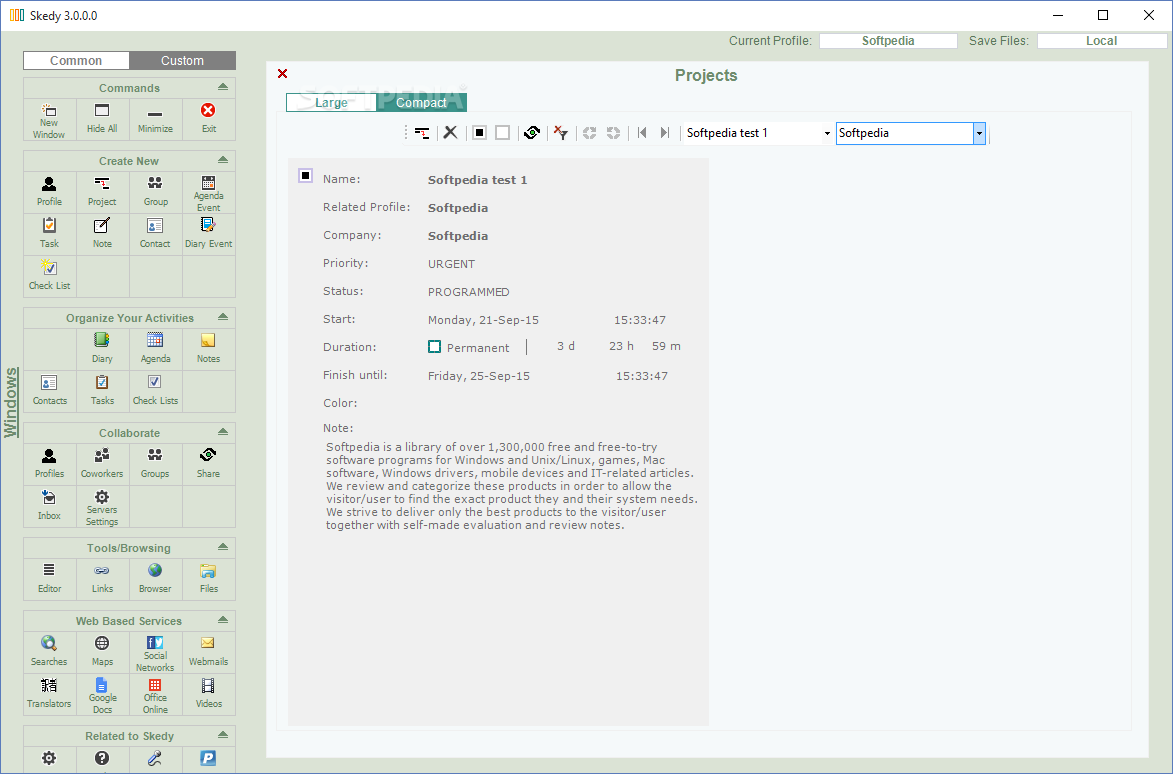The width and height of the screenshot is (1173, 774).
Task: Open the Tasks organizer
Action: click(x=102, y=391)
